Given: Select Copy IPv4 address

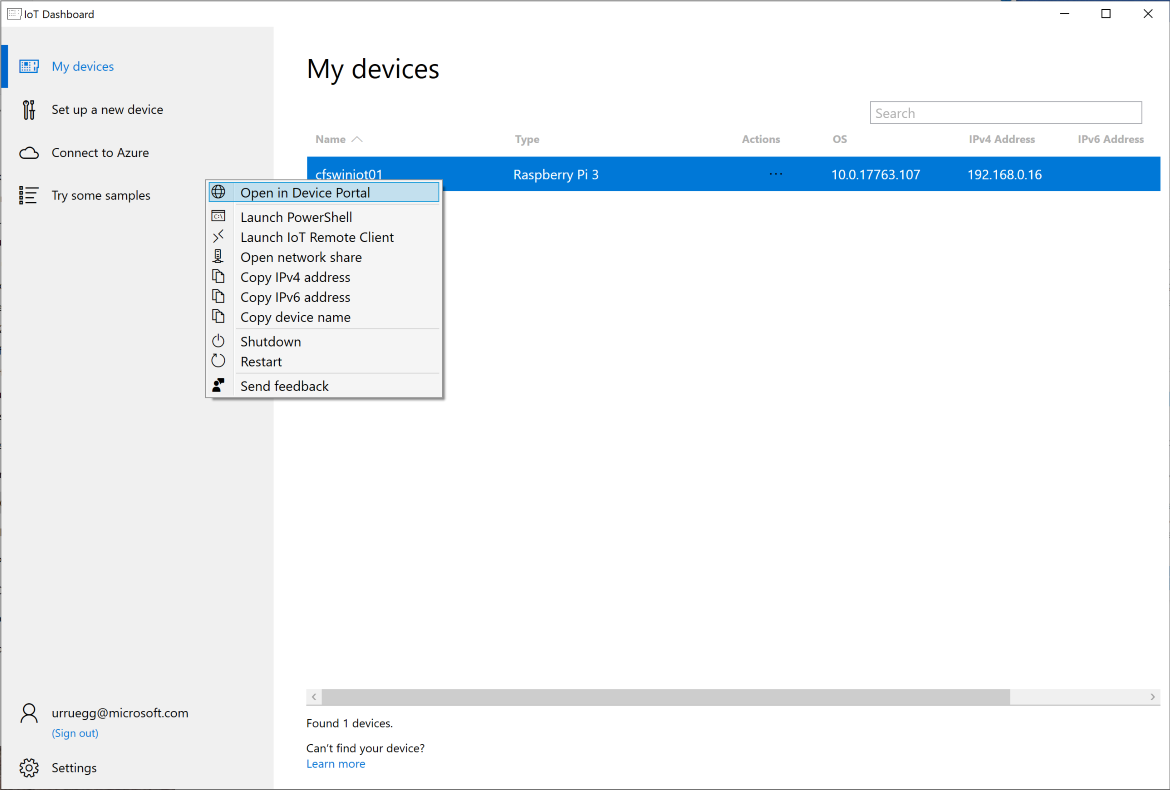Looking at the screenshot, I should pyautogui.click(x=295, y=278).
